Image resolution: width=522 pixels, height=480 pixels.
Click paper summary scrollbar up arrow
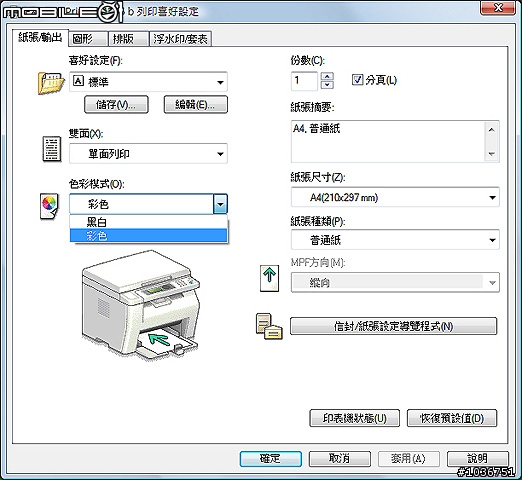pyautogui.click(x=491, y=130)
